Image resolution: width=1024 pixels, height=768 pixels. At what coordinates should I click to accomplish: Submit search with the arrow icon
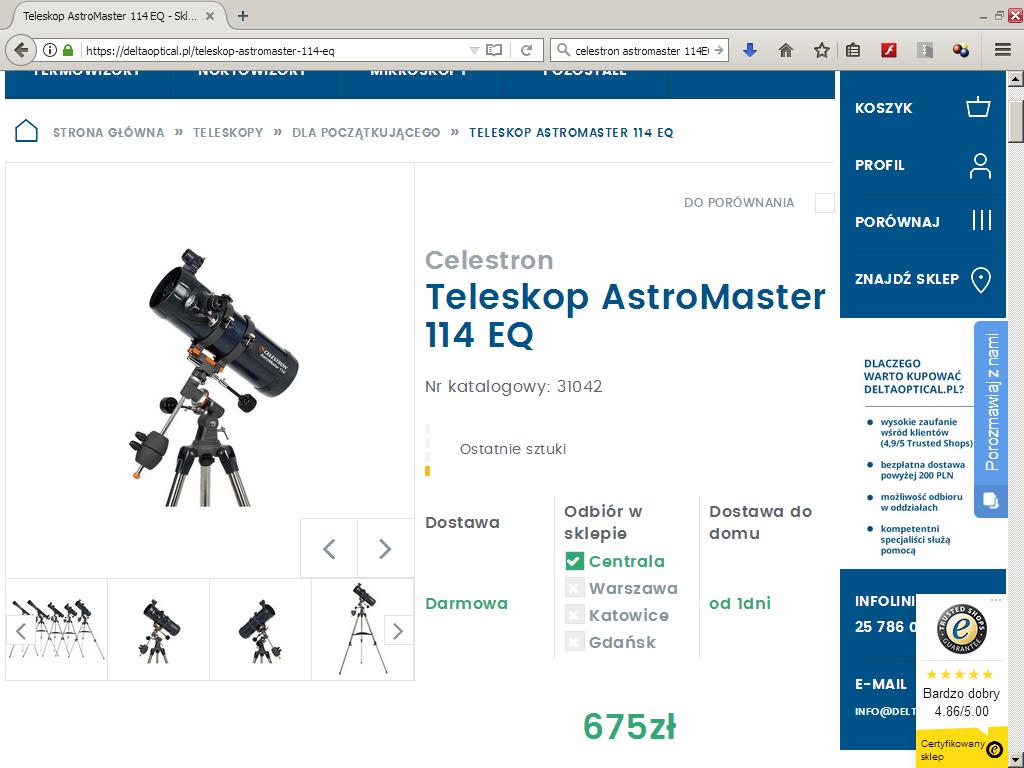click(x=718, y=50)
